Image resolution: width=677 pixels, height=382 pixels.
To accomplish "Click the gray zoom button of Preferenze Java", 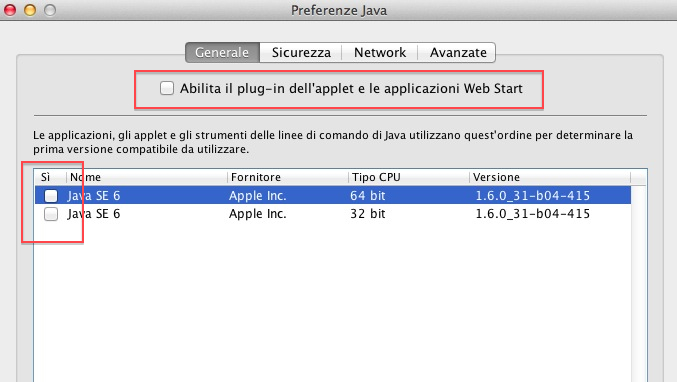I will click(x=50, y=9).
